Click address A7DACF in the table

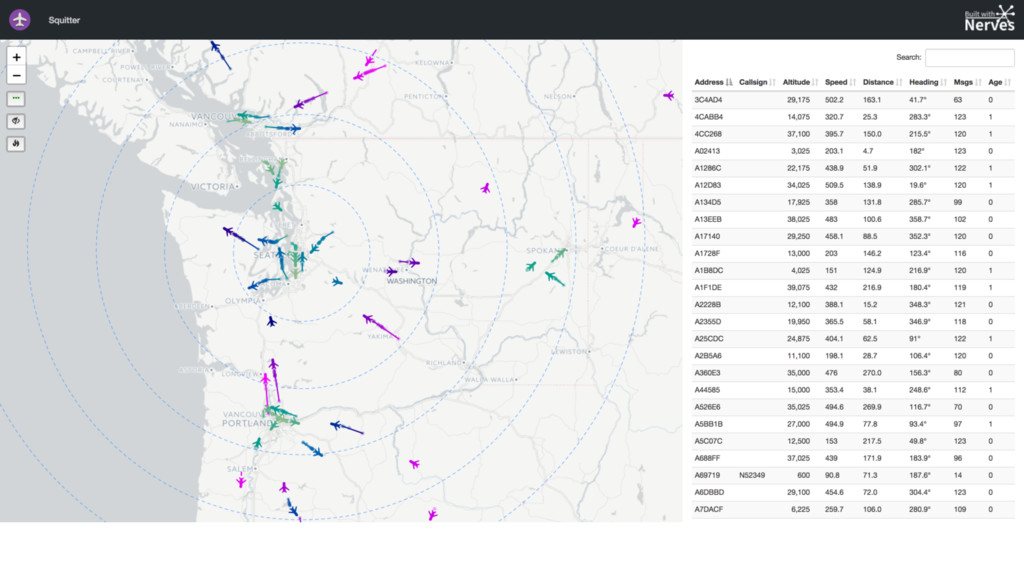[709, 509]
